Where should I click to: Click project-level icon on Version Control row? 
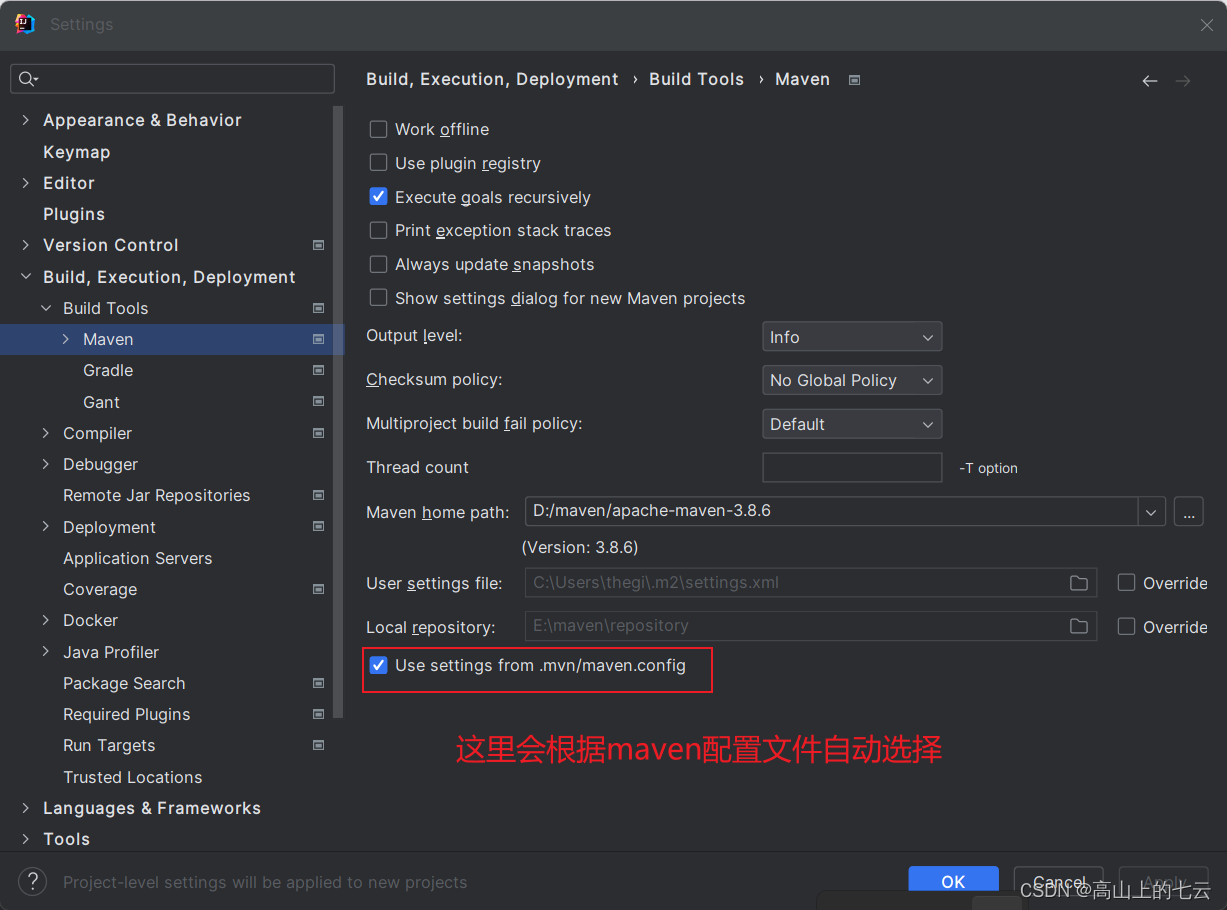[318, 245]
